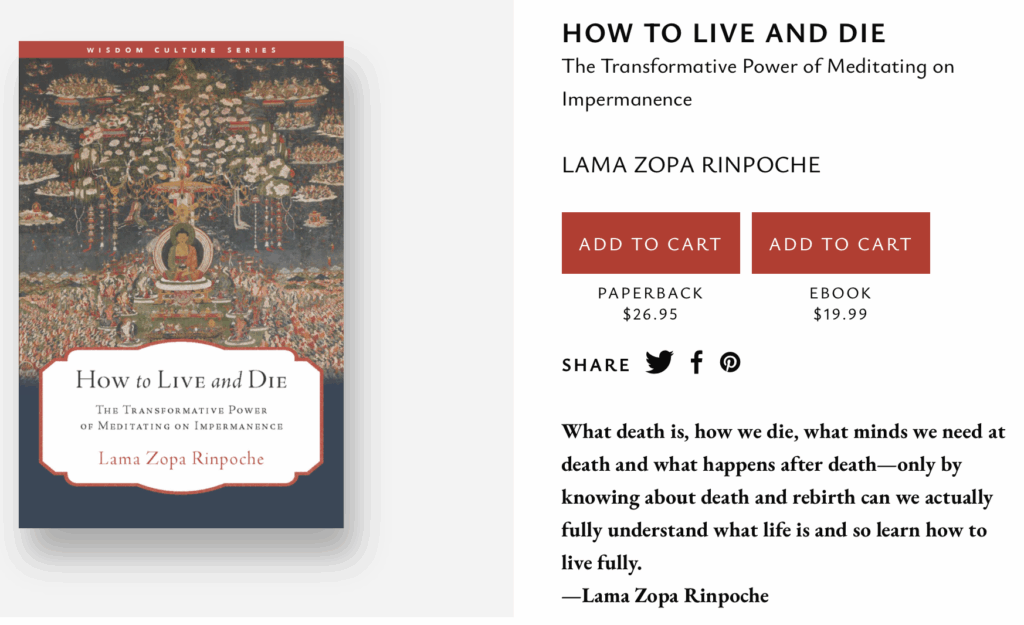1024x625 pixels.
Task: Click the dark blue bottom band of the cover
Action: click(181, 508)
